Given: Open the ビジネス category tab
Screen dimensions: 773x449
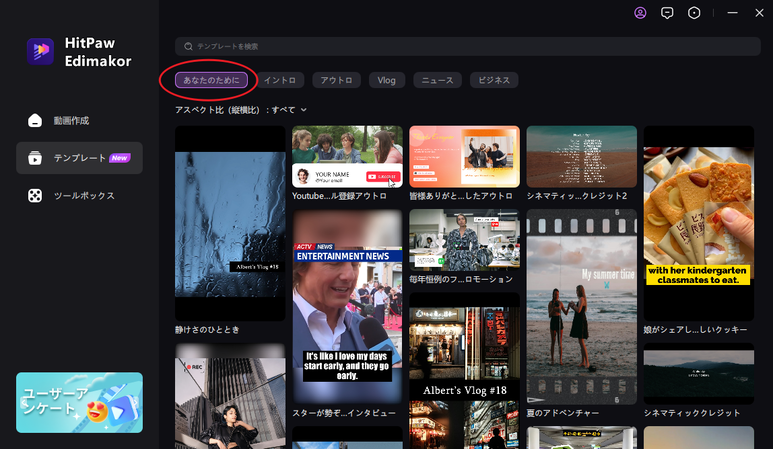Looking at the screenshot, I should (494, 80).
